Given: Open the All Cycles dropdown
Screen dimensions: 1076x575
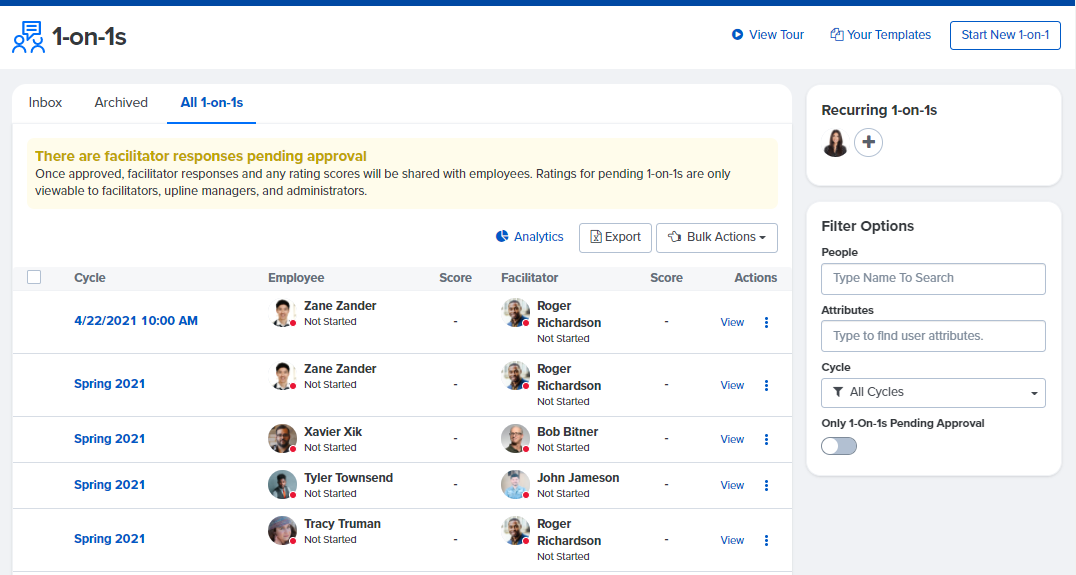Looking at the screenshot, I should (933, 392).
